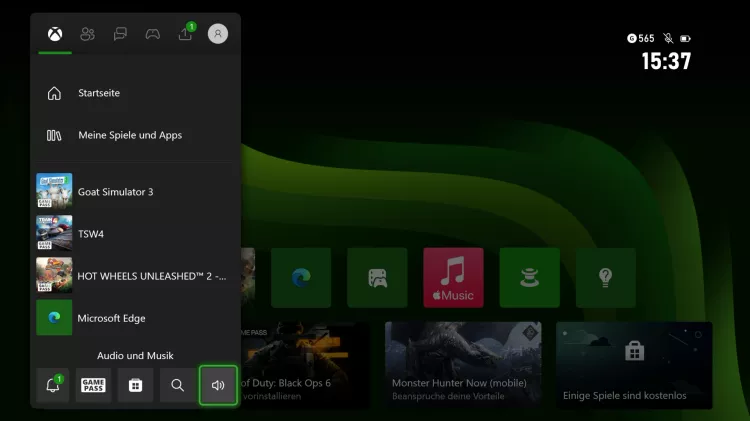Open the profile avatar tab
The width and height of the screenshot is (750, 421).
click(218, 34)
